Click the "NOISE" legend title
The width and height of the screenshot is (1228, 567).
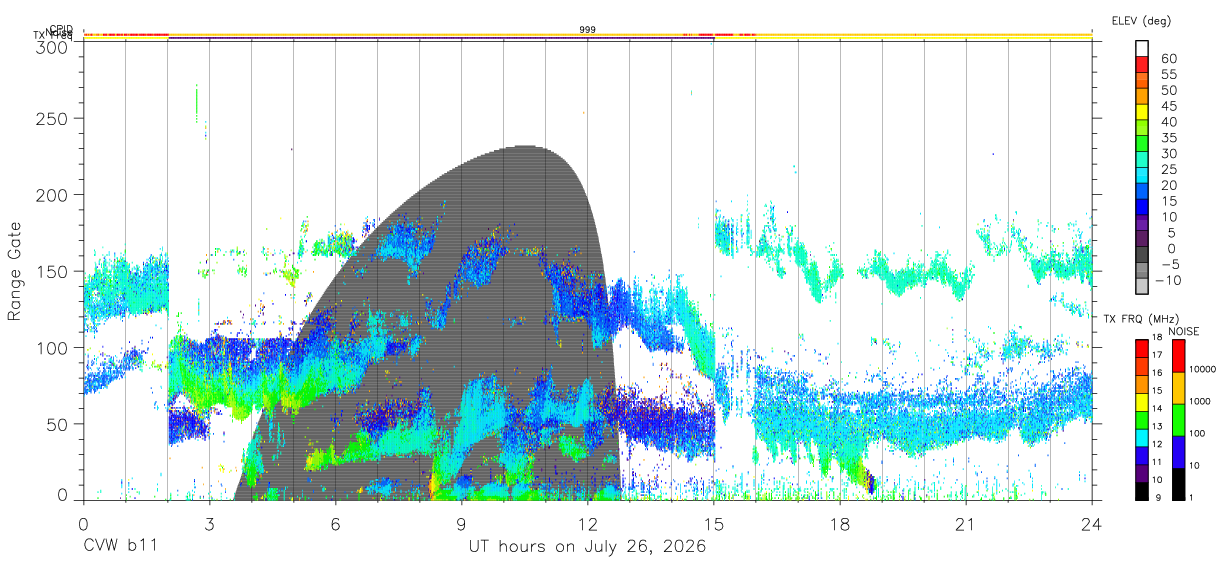point(1184,331)
